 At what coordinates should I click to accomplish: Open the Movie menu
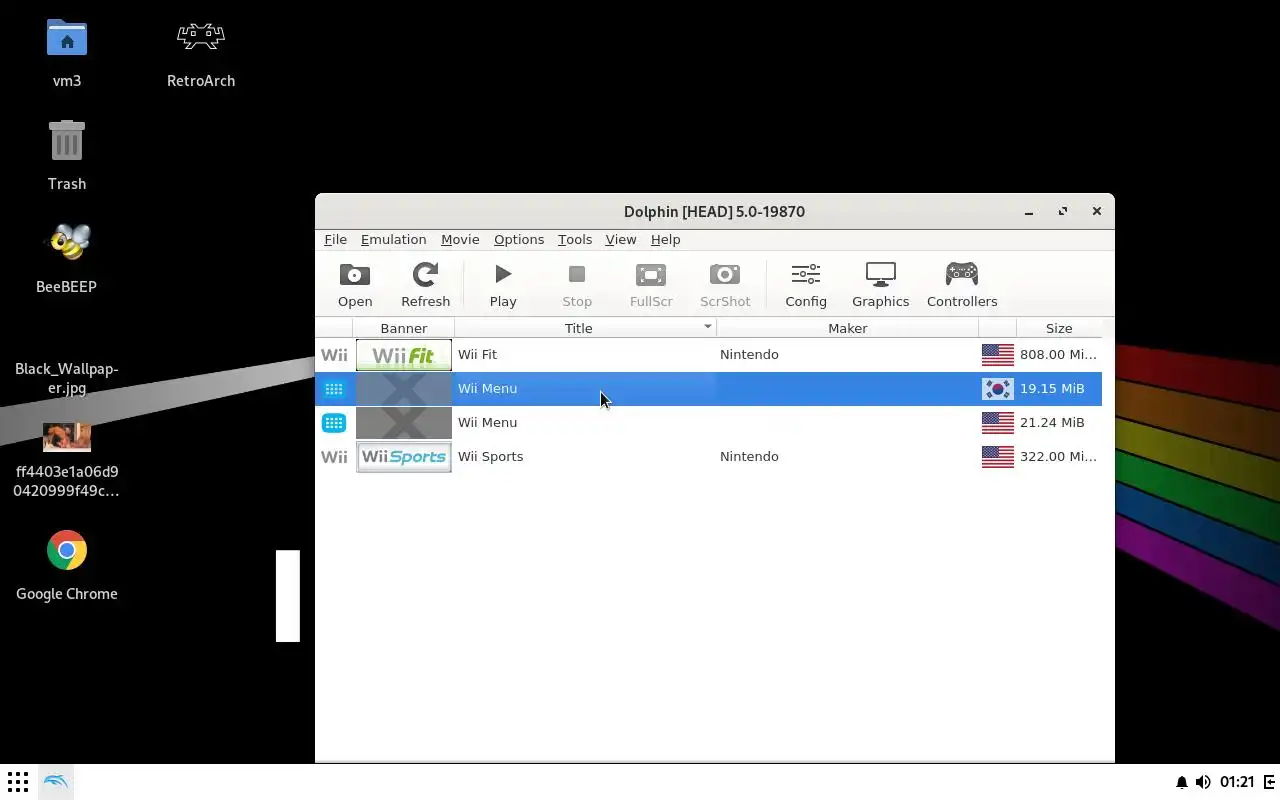pyautogui.click(x=460, y=240)
